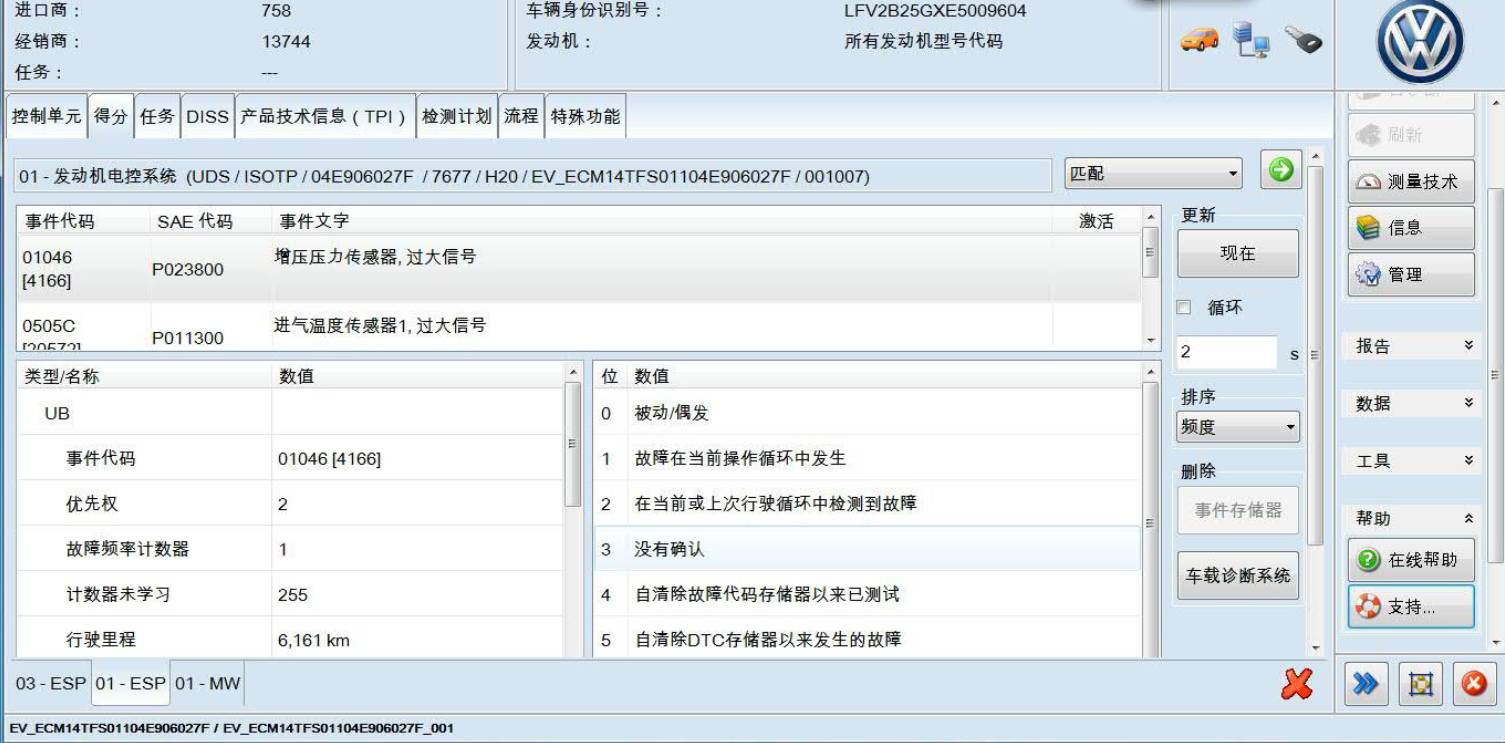
Task: Switch to the 流程 tab
Action: click(521, 116)
